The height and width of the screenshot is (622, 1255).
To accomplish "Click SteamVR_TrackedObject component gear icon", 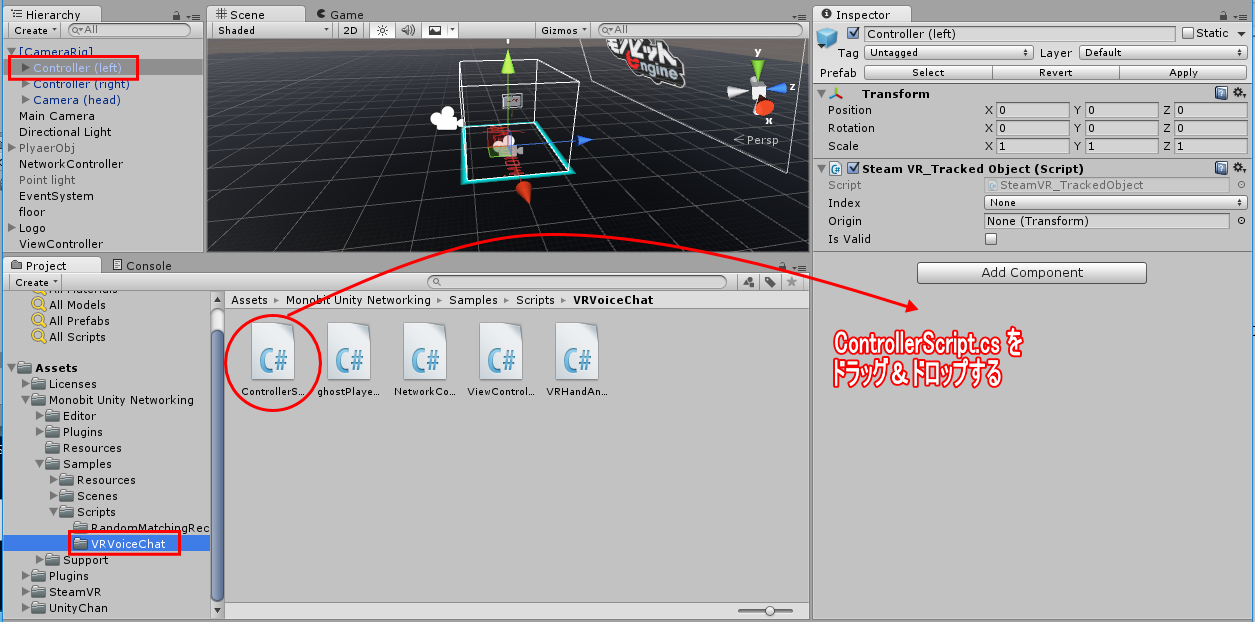I will point(1239,168).
